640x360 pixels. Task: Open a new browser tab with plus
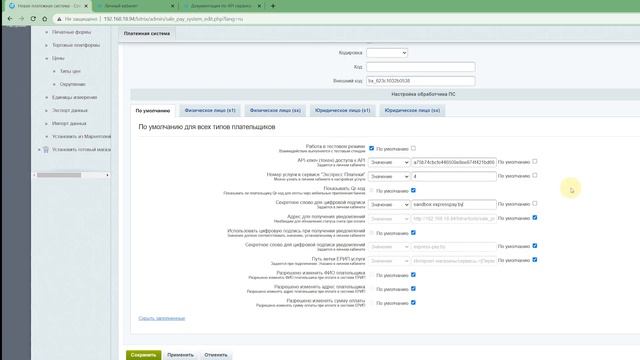click(273, 6)
